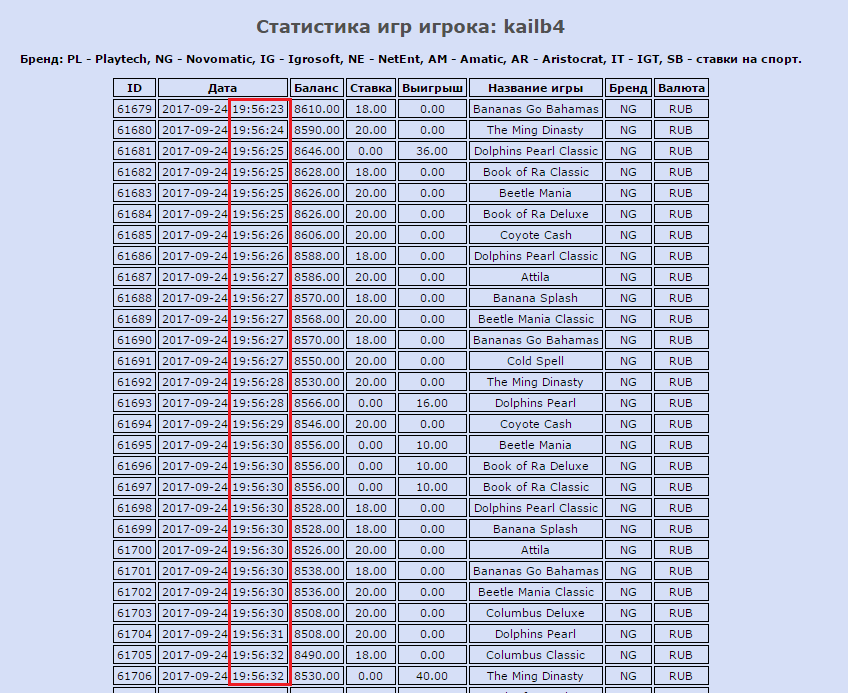Screen dimensions: 848x693
Task: Click Book of Ra Classic in row 61682
Action: click(x=536, y=172)
